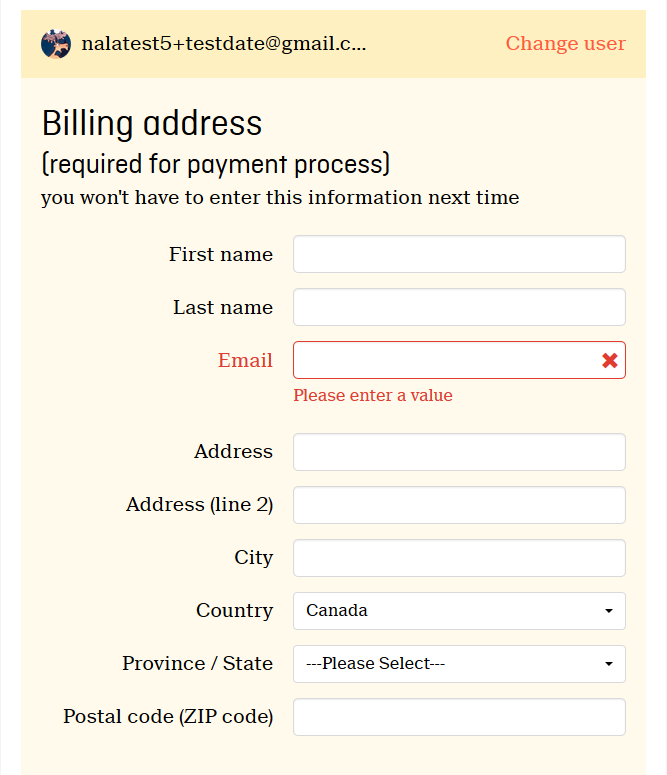Click the nalatest5+testdate email address text
Image resolution: width=667 pixels, height=775 pixels.
pos(223,44)
